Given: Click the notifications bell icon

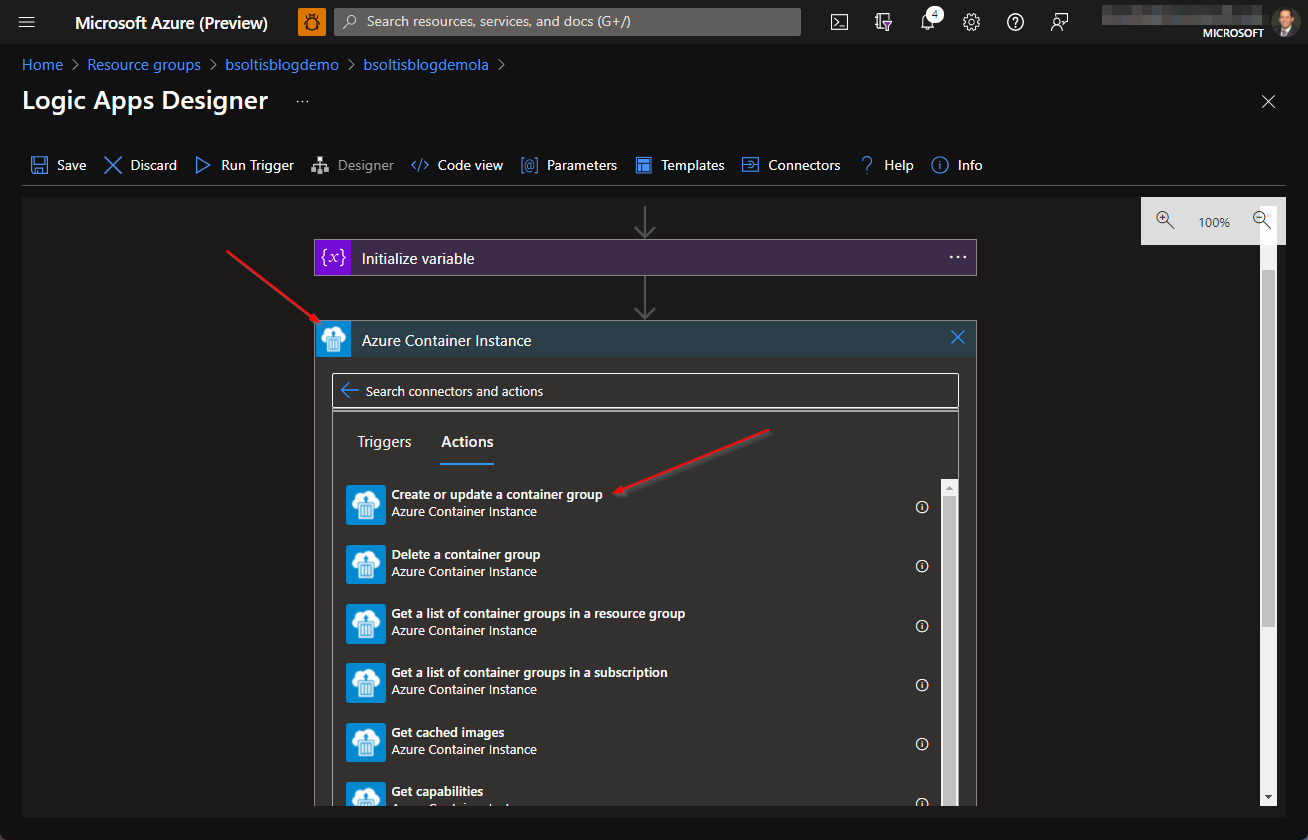Looking at the screenshot, I should 927,21.
